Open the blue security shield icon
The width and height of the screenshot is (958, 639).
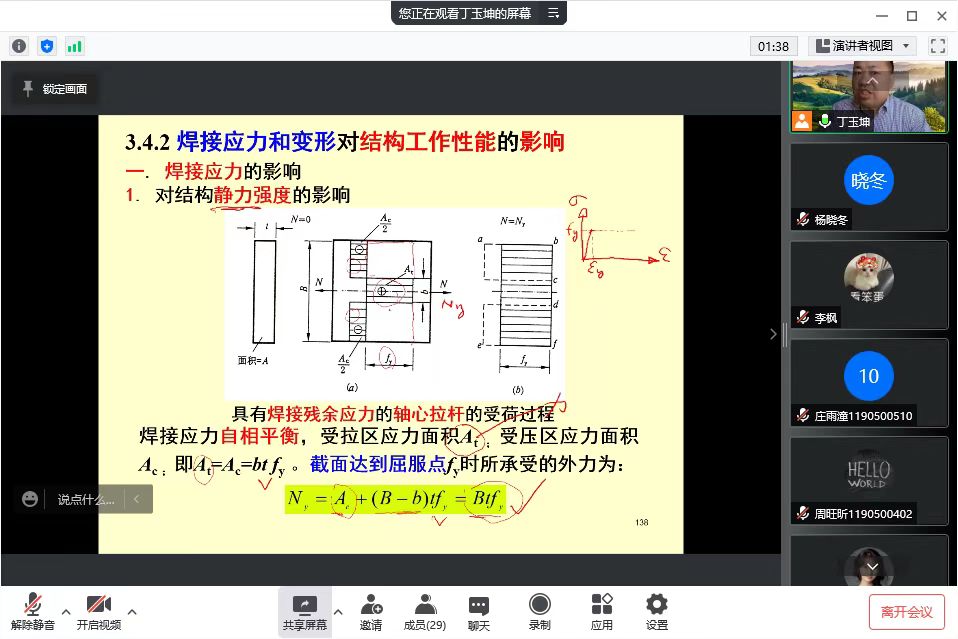click(47, 46)
